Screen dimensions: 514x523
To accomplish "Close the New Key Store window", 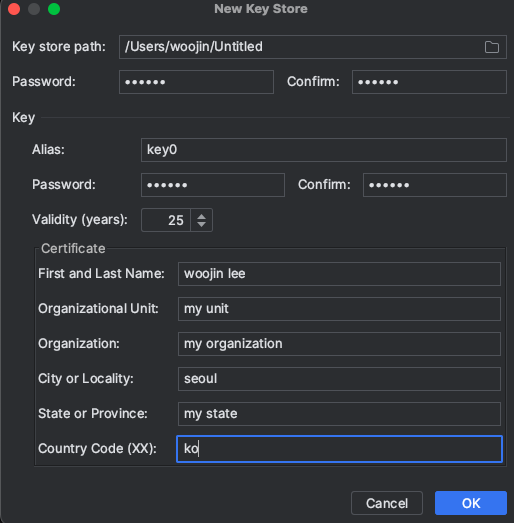I will pyautogui.click(x=14, y=9).
